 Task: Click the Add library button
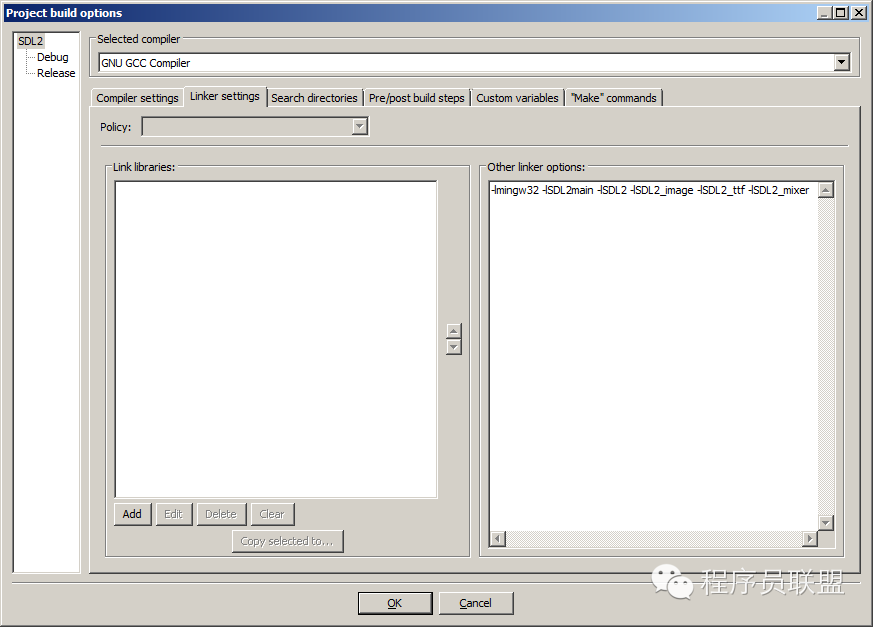(x=132, y=514)
